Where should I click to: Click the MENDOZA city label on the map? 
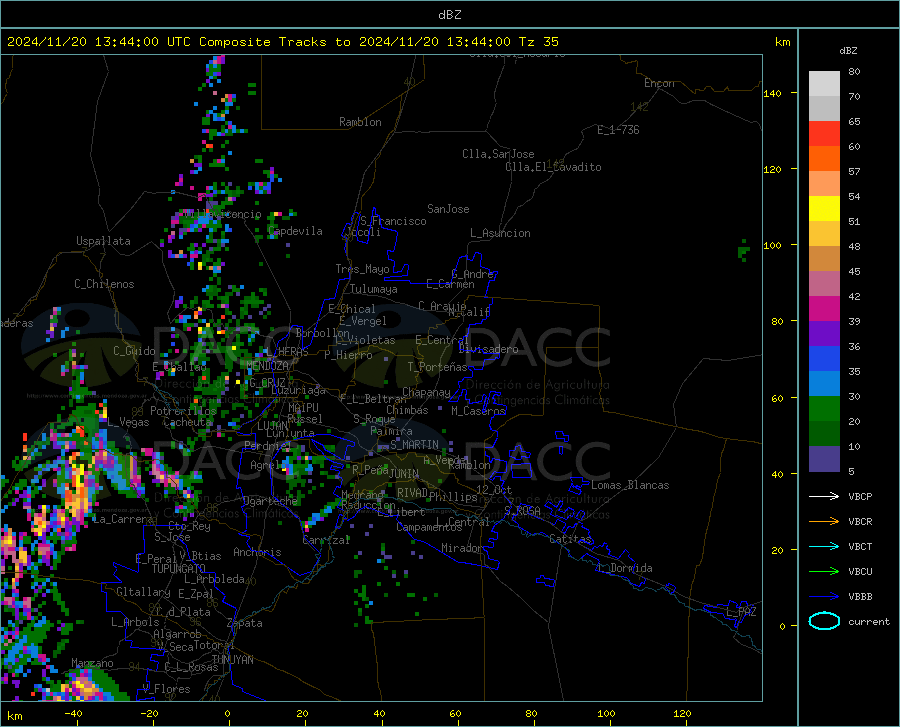pos(267,366)
